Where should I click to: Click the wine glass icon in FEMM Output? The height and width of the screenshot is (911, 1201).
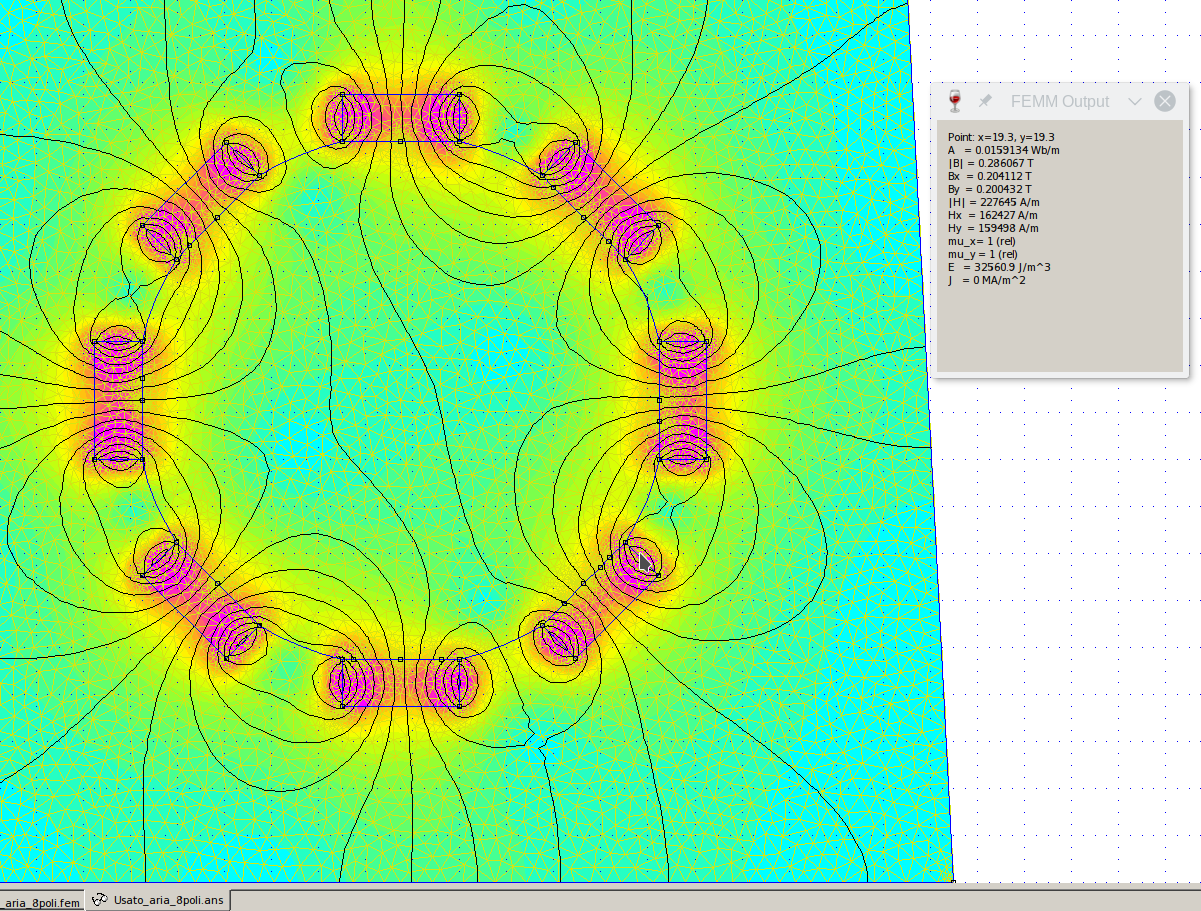coord(954,101)
